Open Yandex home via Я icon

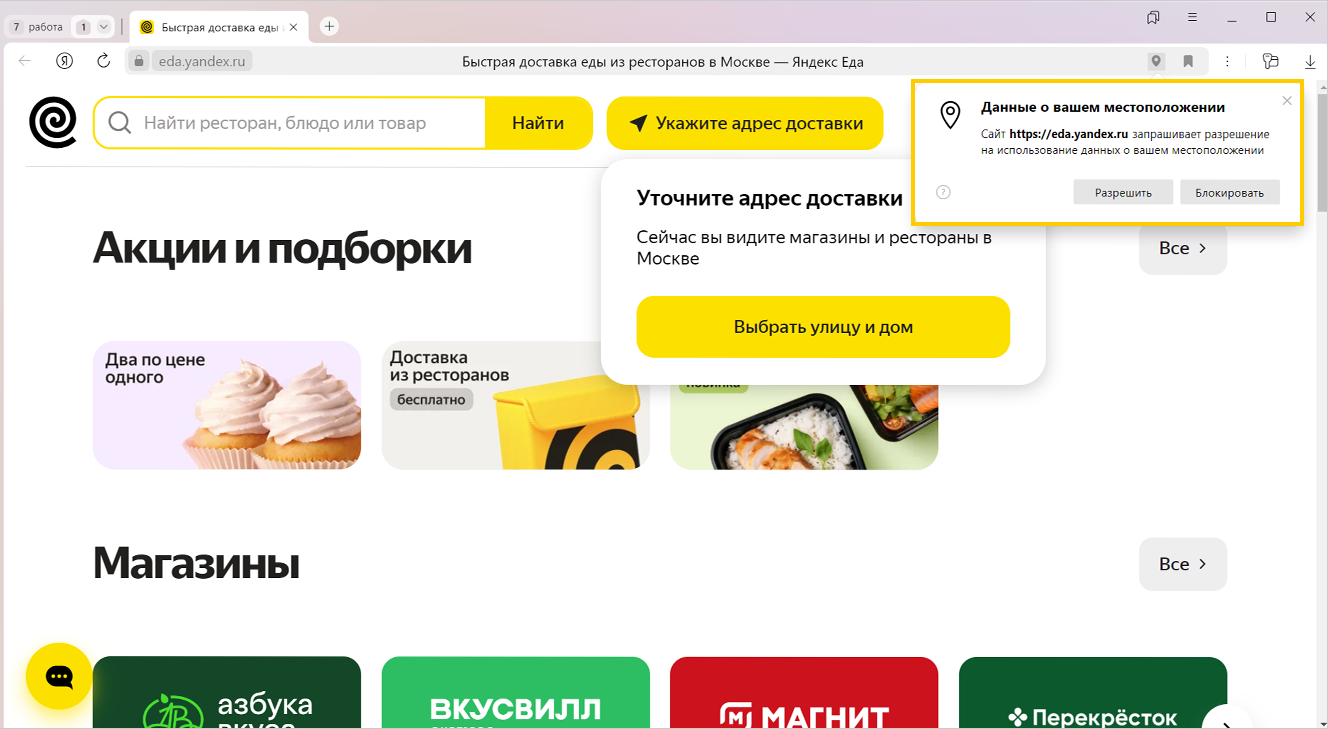point(64,61)
